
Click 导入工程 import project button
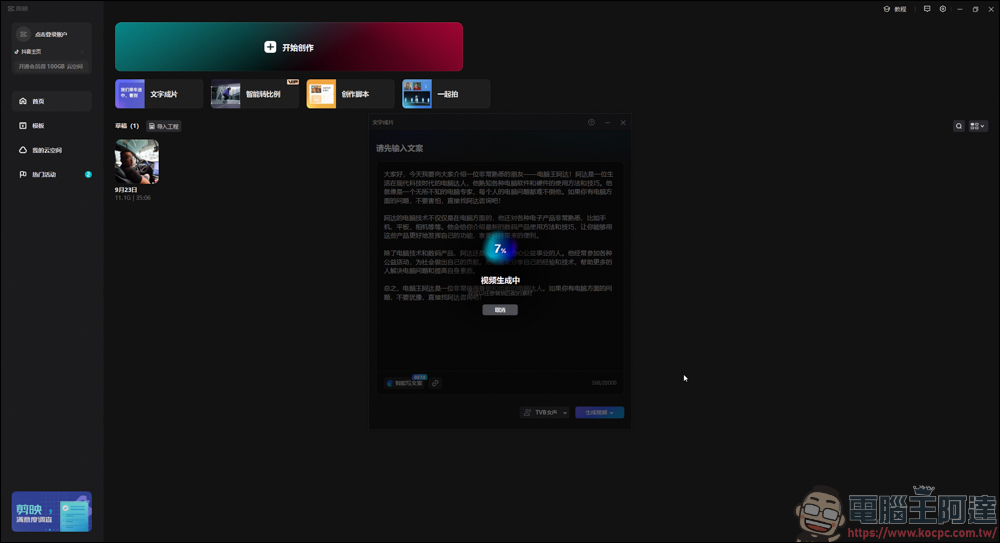[x=163, y=126]
